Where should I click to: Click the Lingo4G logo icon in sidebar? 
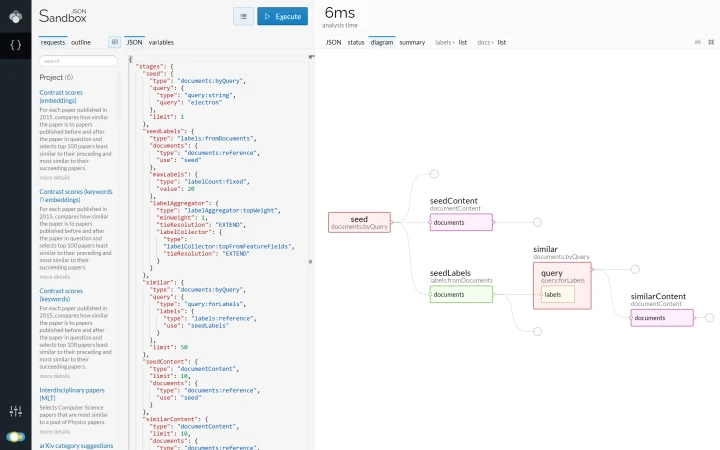coord(16,17)
